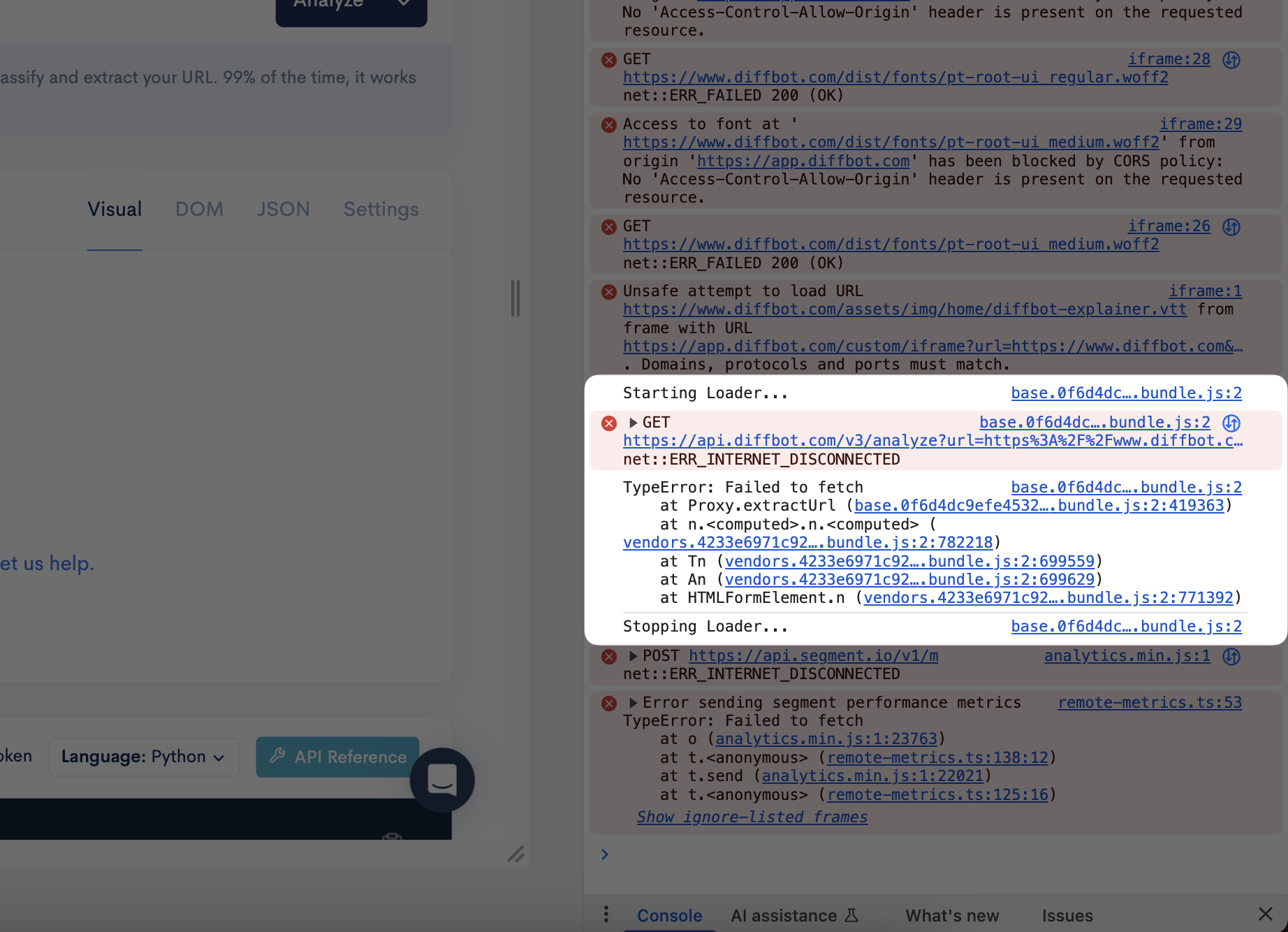Select the AI assistance drawer tab

point(784,915)
